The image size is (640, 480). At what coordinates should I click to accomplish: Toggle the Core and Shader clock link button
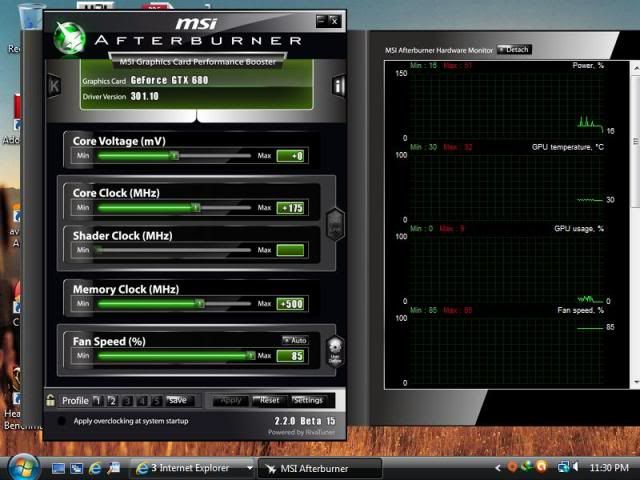pos(335,224)
